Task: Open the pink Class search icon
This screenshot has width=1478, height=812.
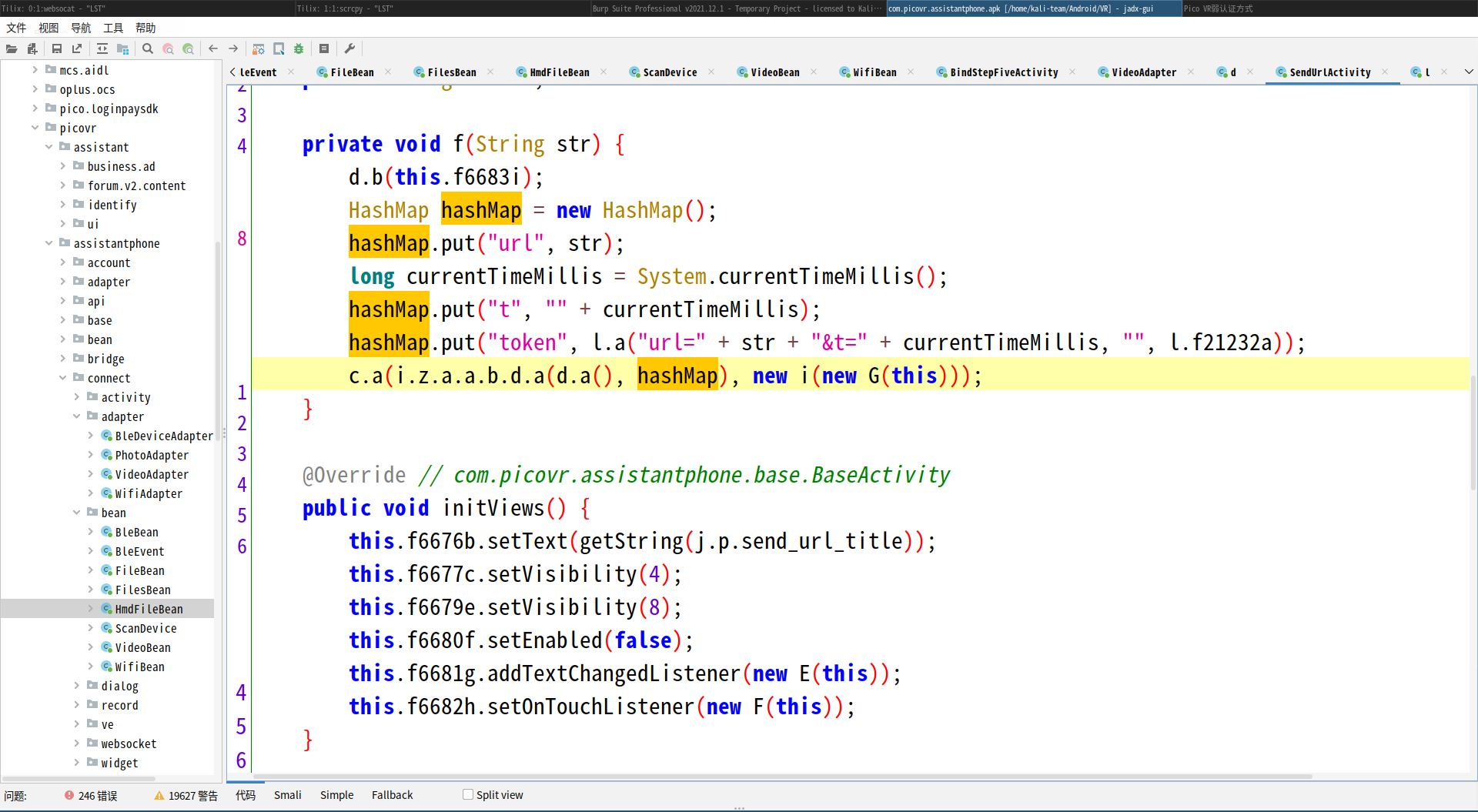Action: coord(168,48)
